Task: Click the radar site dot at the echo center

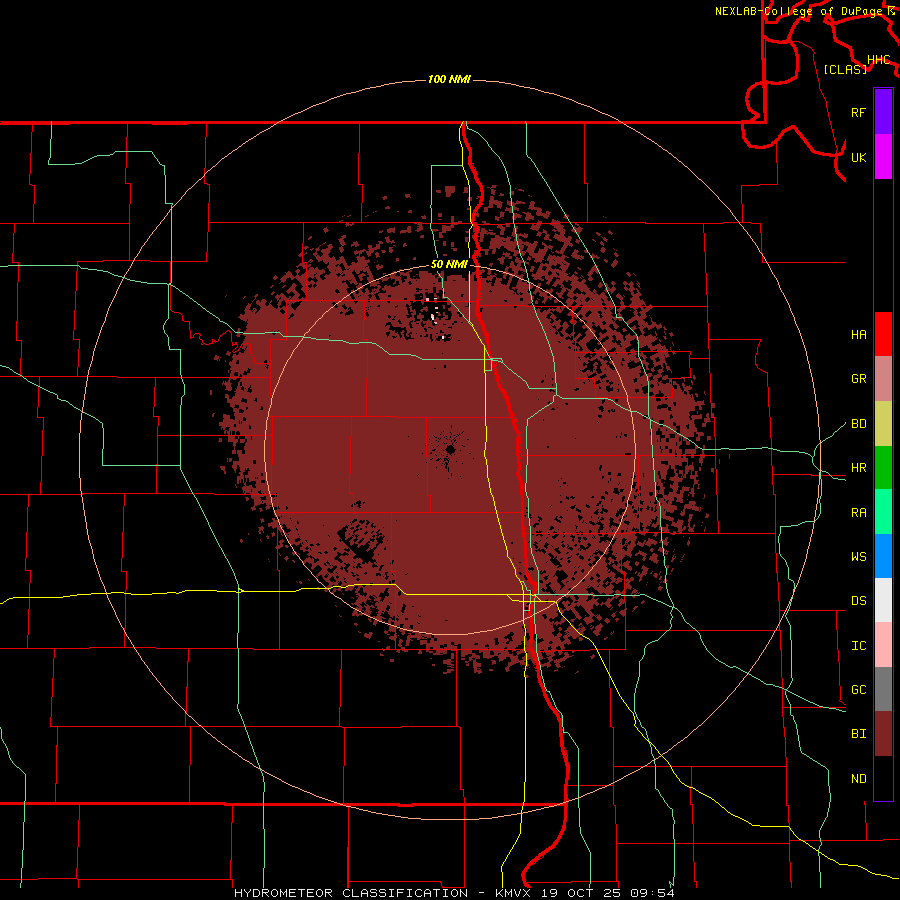Action: click(x=451, y=449)
